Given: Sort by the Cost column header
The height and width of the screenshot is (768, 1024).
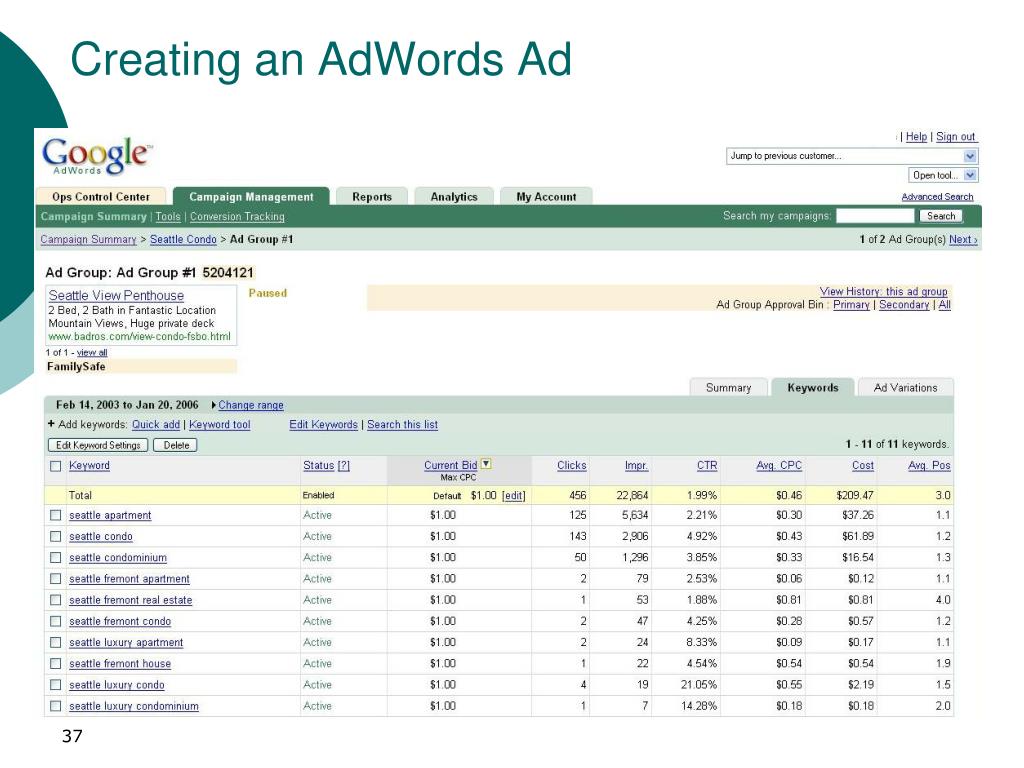Looking at the screenshot, I should point(863,465).
